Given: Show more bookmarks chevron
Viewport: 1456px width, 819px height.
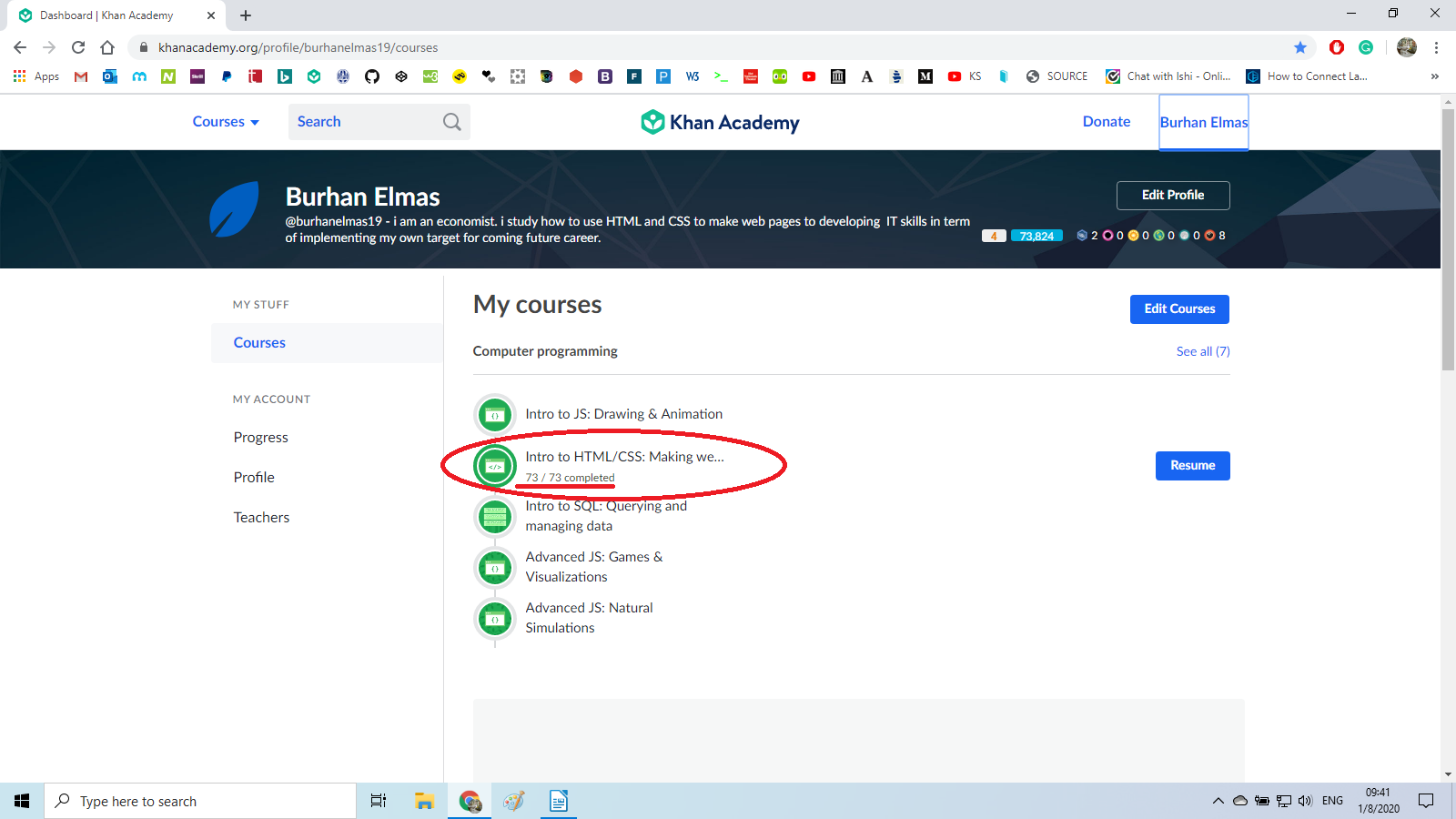Looking at the screenshot, I should (1435, 76).
